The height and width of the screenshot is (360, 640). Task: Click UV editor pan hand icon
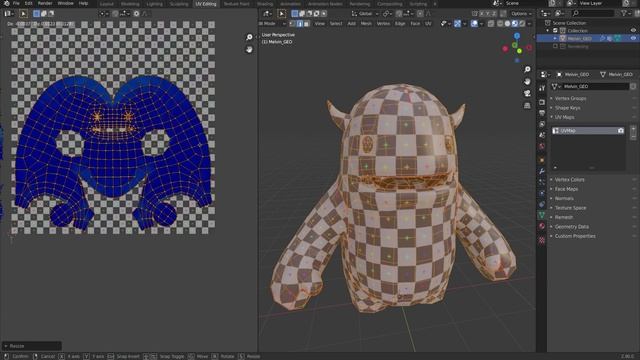click(249, 49)
